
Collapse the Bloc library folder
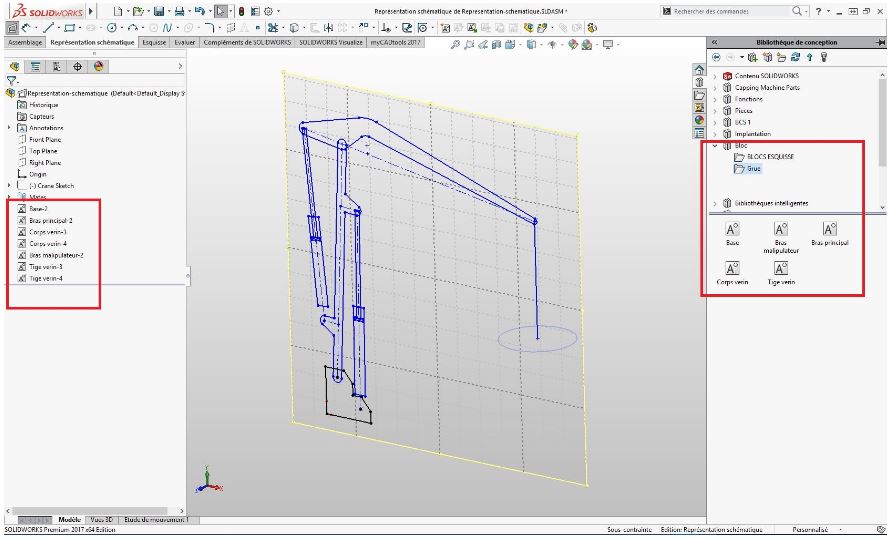tap(715, 146)
